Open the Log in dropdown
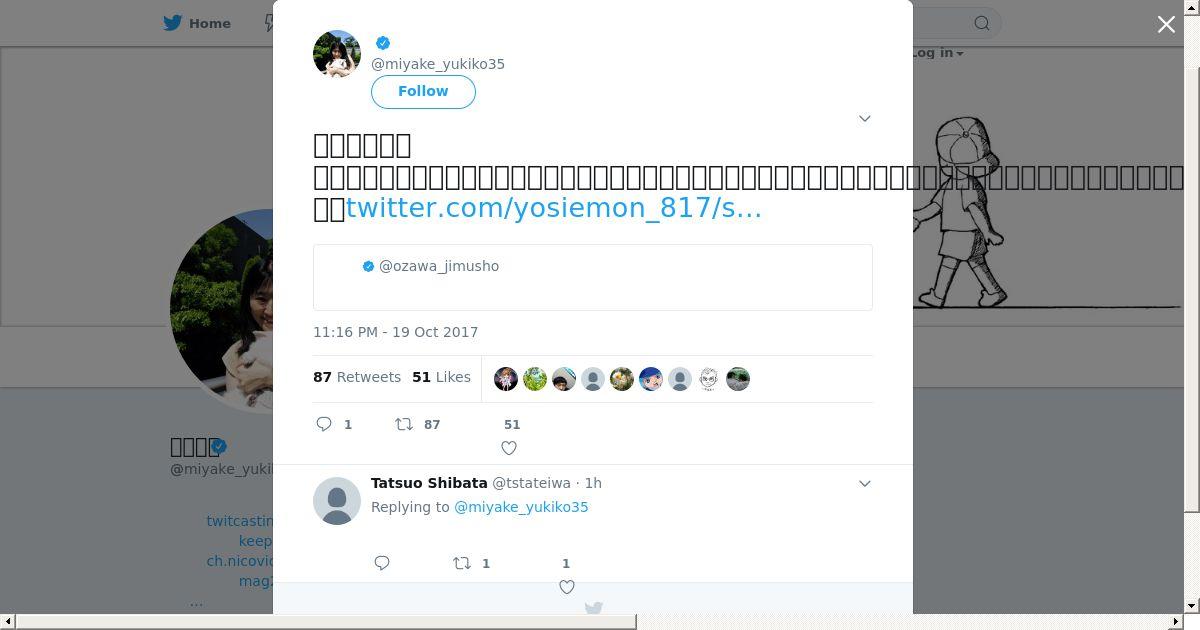 tap(937, 52)
